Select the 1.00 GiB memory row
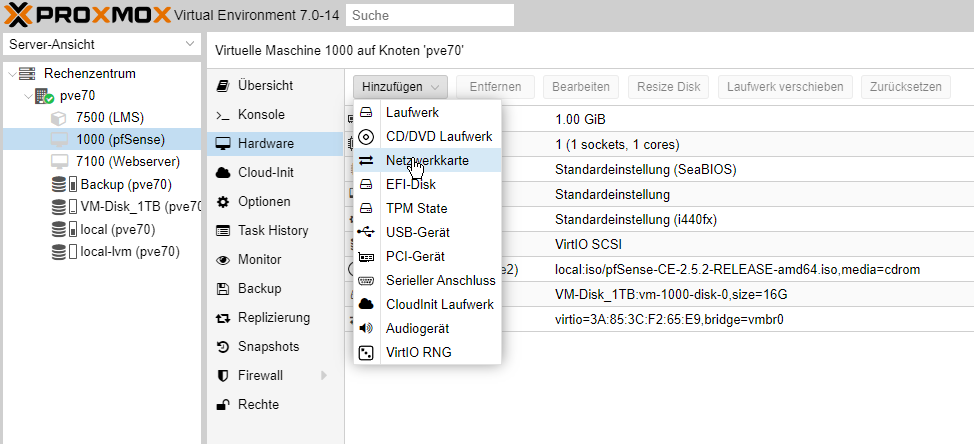Screen dimensions: 974x444 [x=659, y=119]
